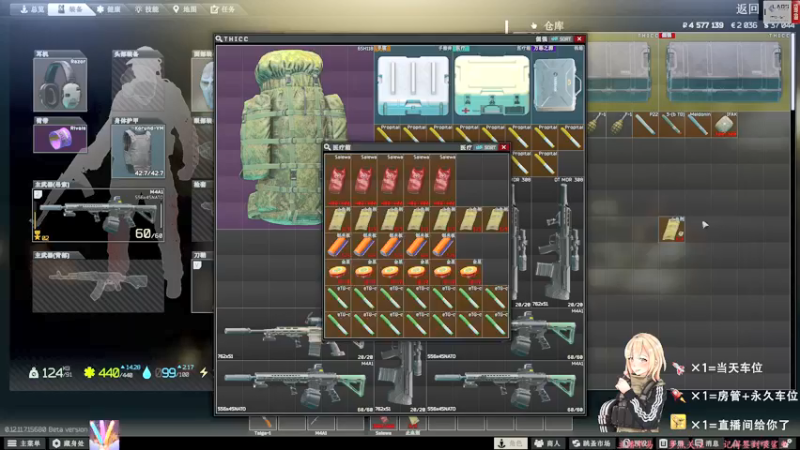Select the Rivals armband slot item
800x450 pixels.
pyautogui.click(x=60, y=138)
